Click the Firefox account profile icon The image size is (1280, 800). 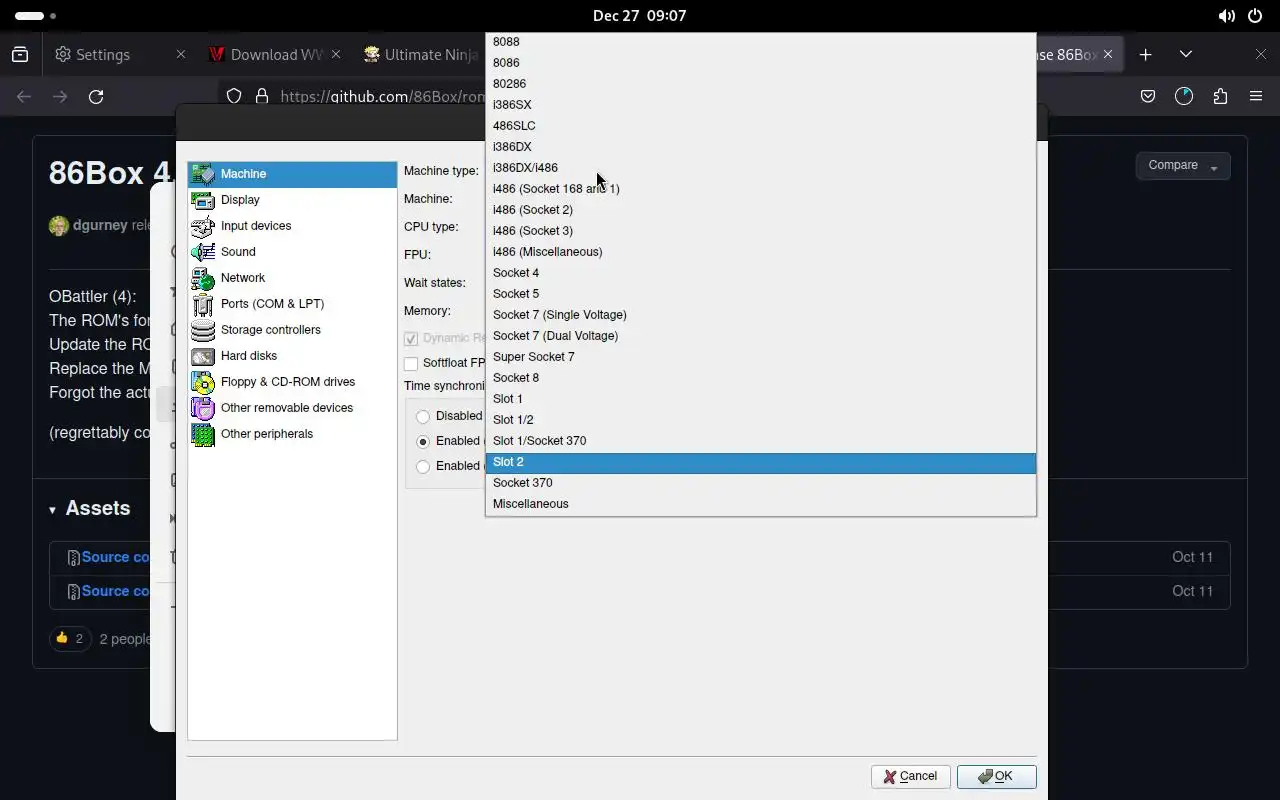click(1184, 96)
